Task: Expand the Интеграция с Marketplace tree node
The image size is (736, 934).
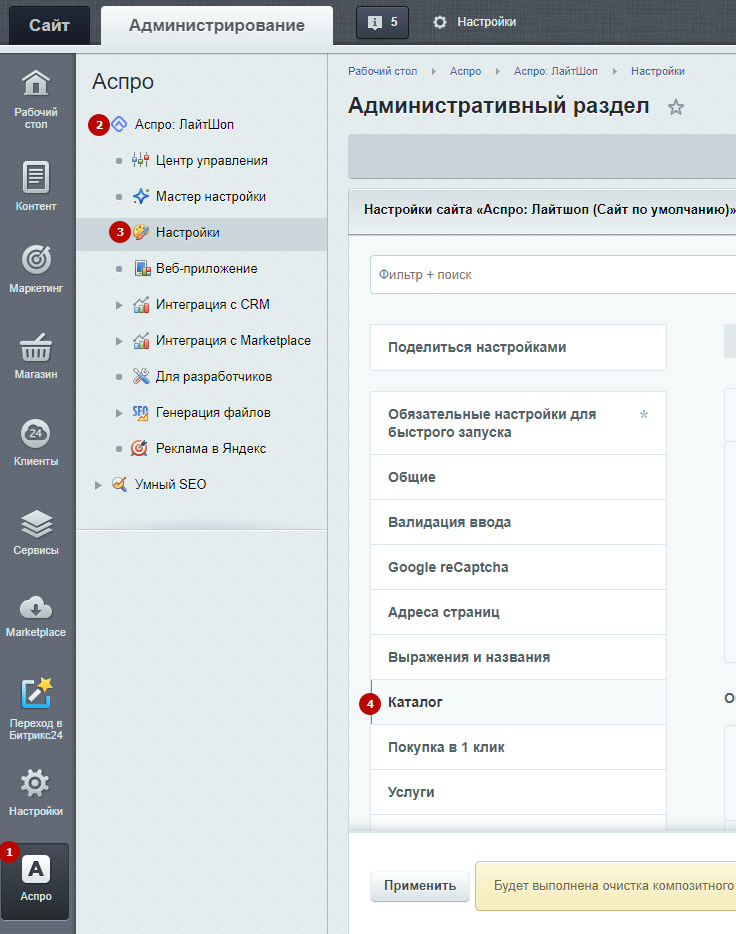Action: 119,341
